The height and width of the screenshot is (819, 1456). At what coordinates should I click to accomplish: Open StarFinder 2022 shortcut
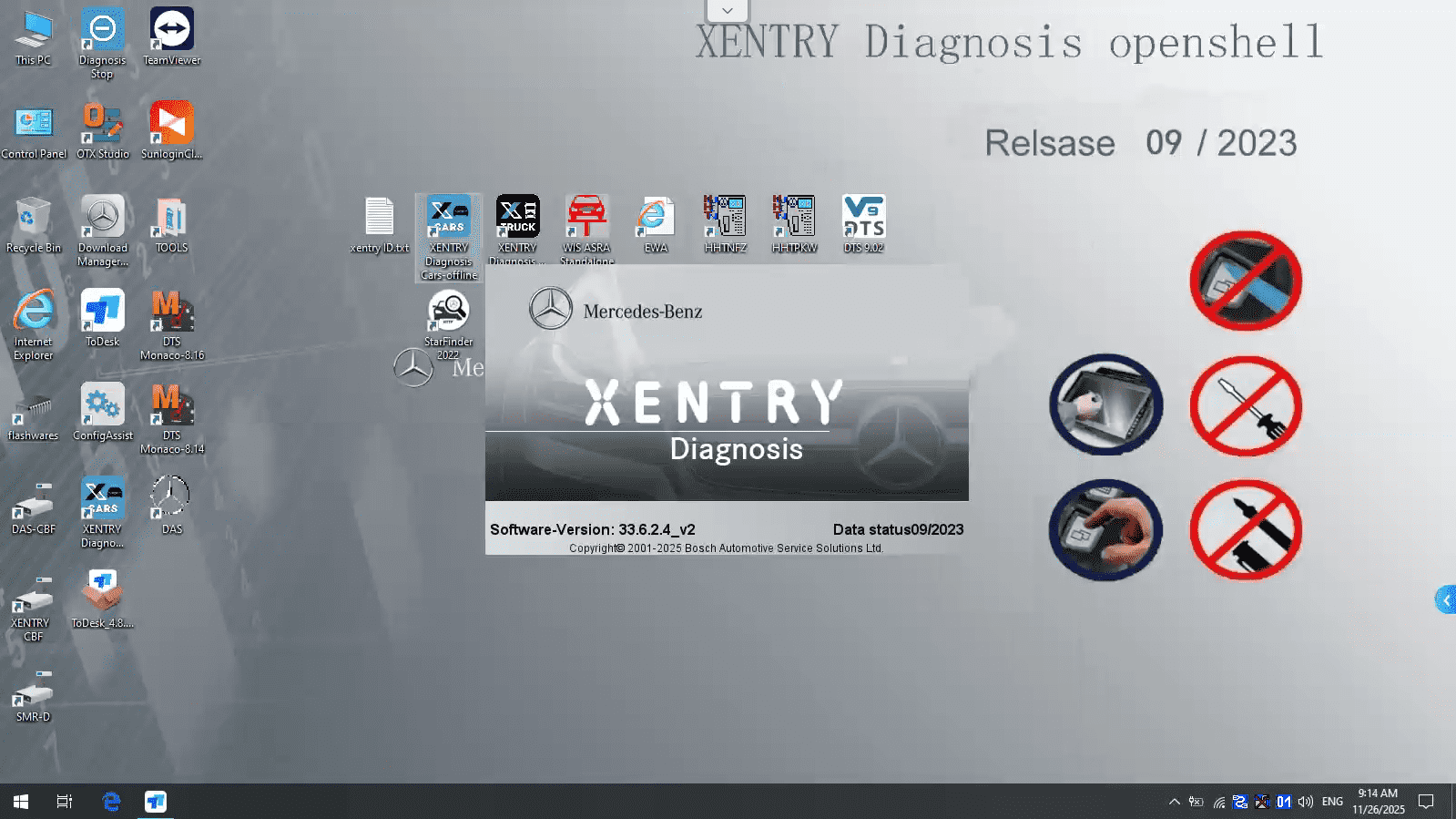tap(448, 313)
